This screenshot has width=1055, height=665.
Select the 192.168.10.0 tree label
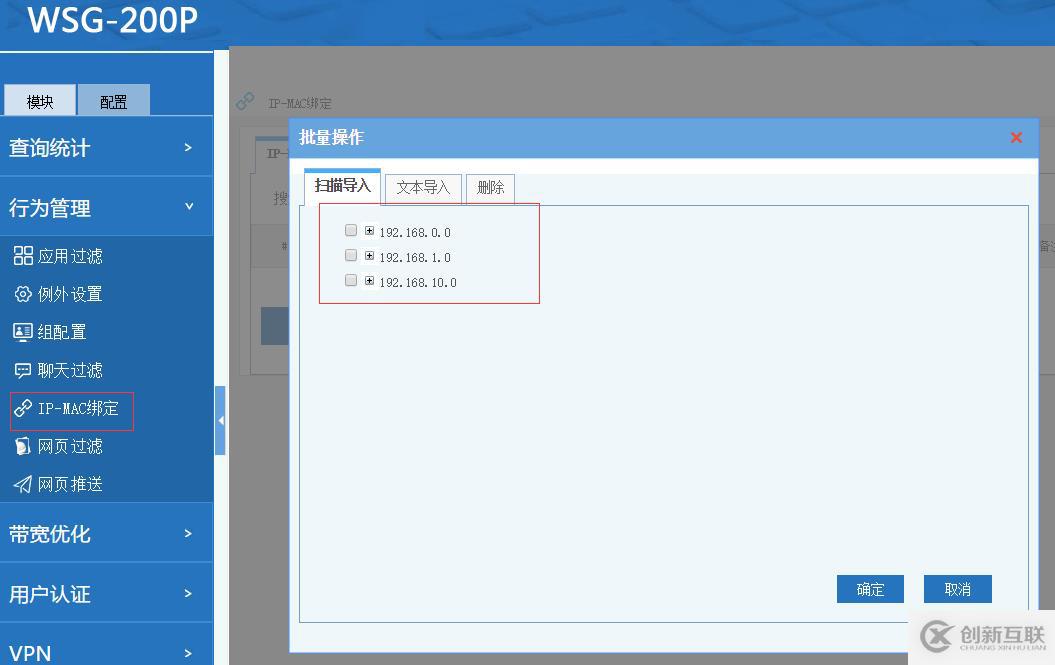[418, 283]
